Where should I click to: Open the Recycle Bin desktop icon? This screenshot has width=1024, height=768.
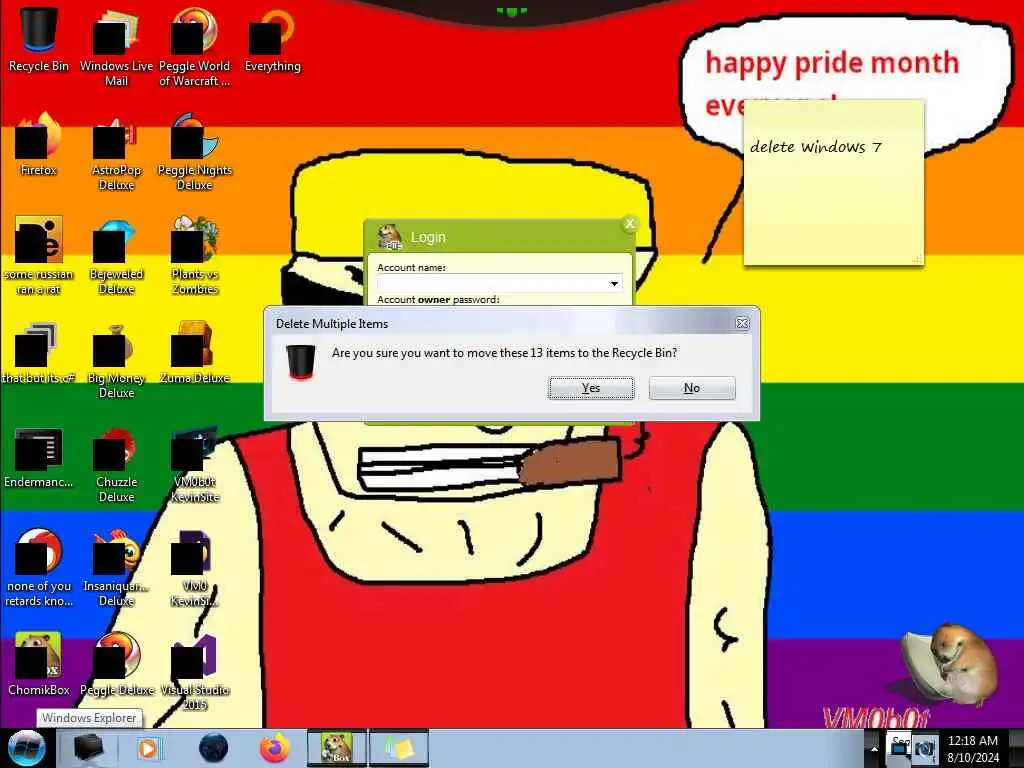click(39, 40)
